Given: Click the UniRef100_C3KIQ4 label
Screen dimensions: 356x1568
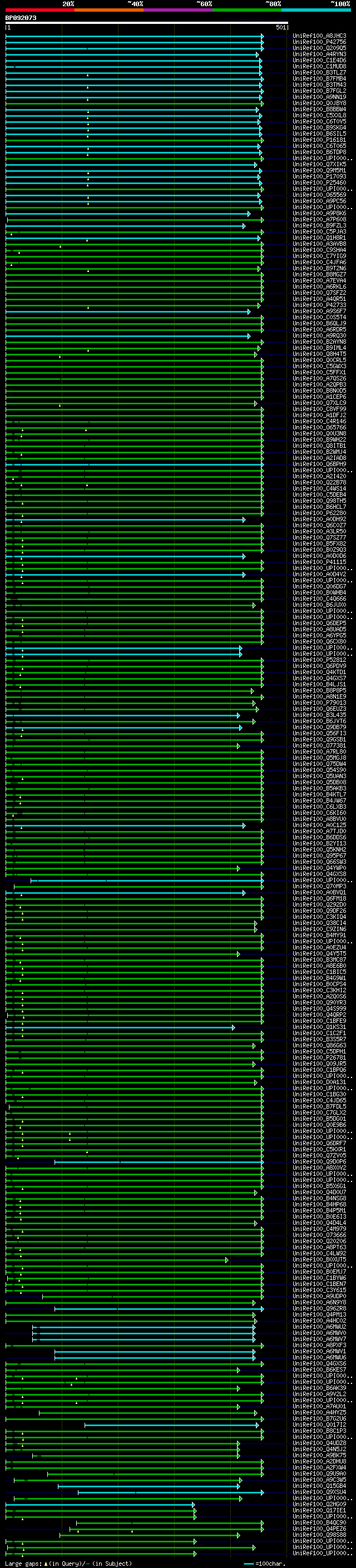Looking at the screenshot, I should coord(319,917).
